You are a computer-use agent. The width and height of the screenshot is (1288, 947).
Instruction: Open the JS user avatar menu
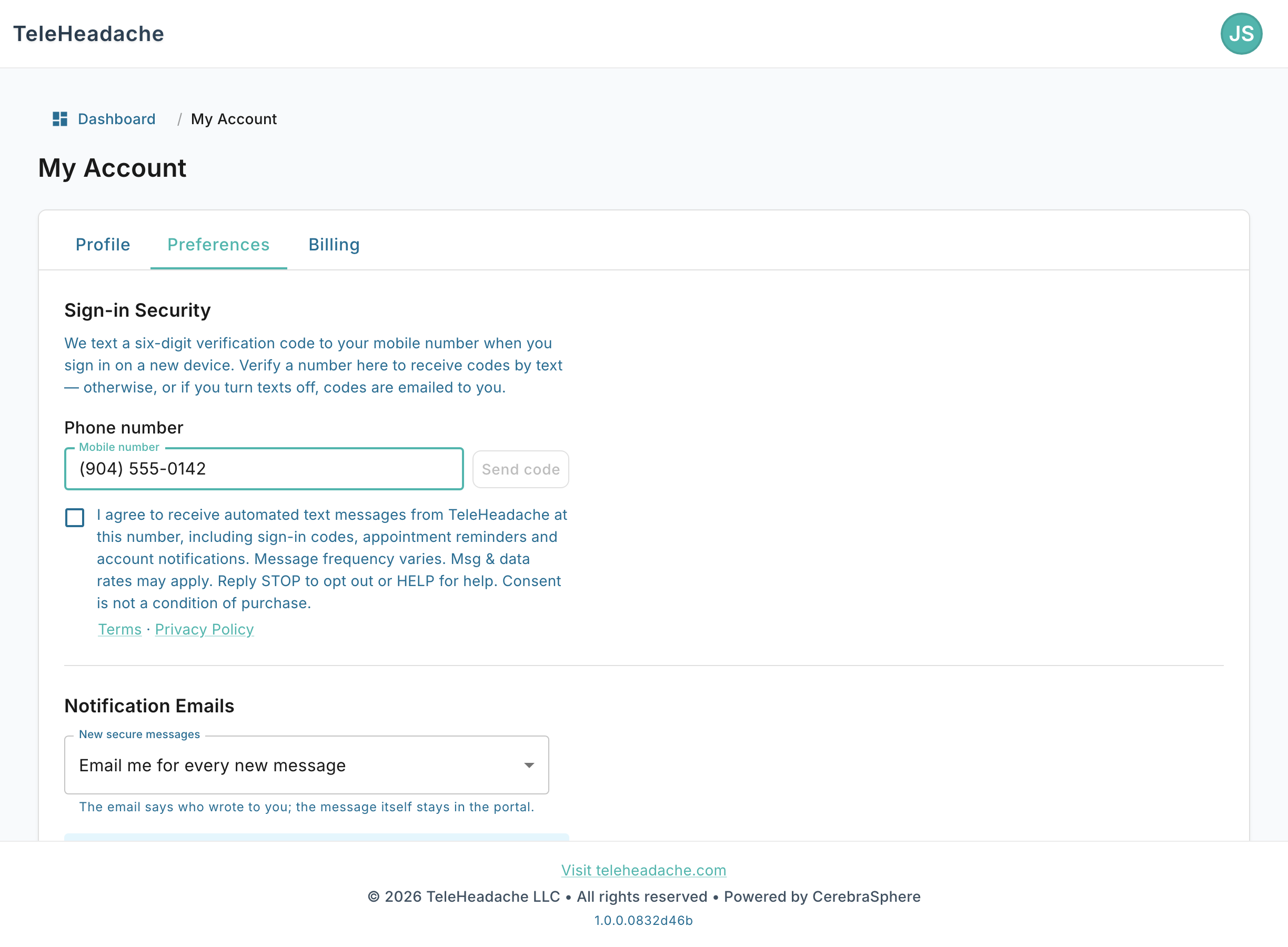pos(1241,34)
